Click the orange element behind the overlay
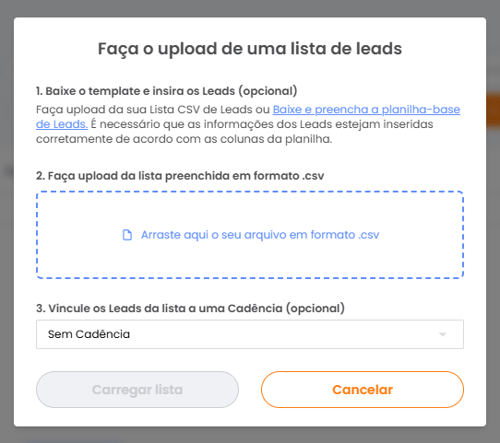 click(493, 111)
